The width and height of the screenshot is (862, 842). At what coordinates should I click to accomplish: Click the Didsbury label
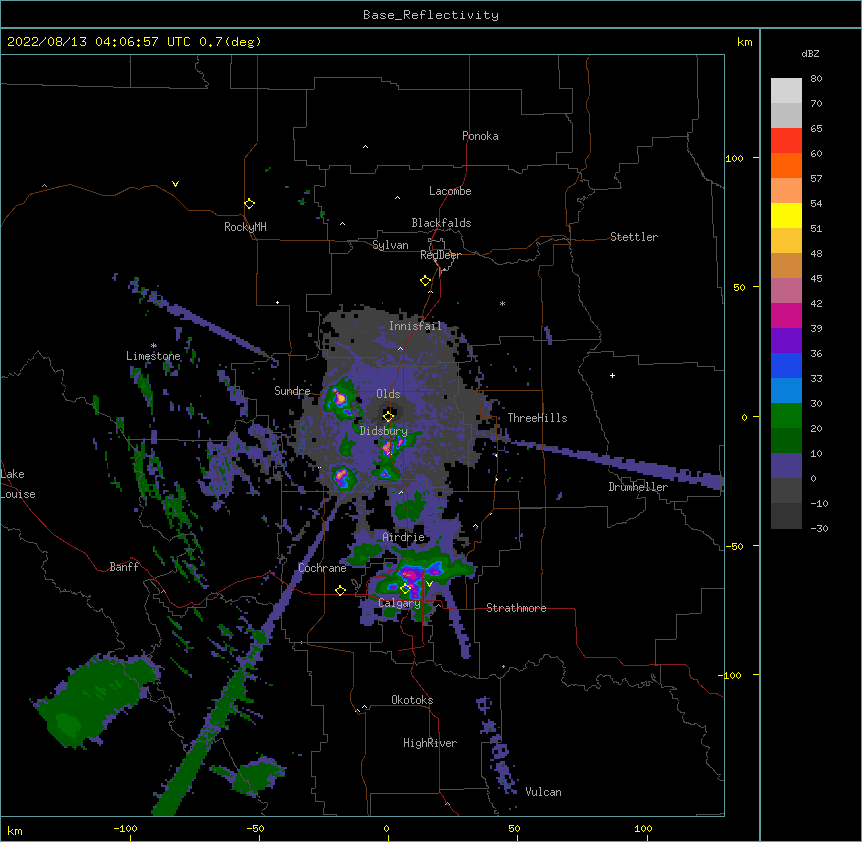point(384,431)
